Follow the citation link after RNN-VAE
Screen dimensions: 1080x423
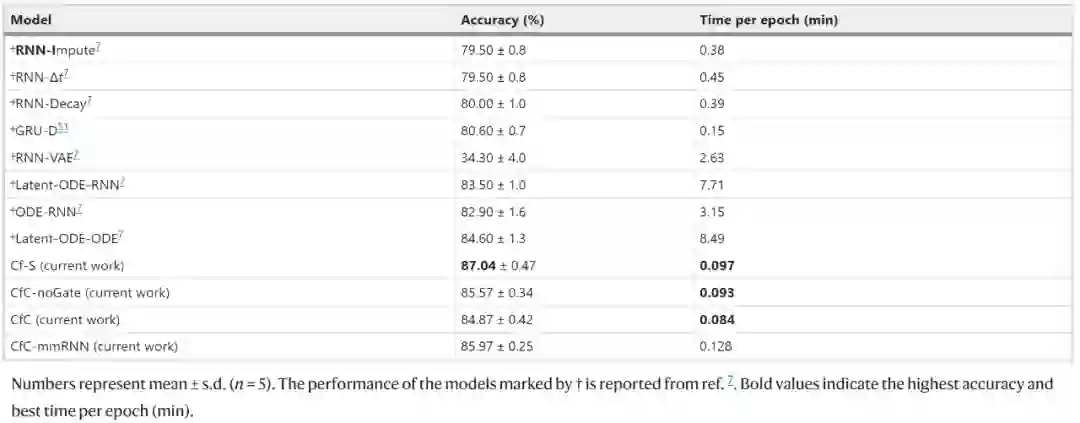click(77, 153)
